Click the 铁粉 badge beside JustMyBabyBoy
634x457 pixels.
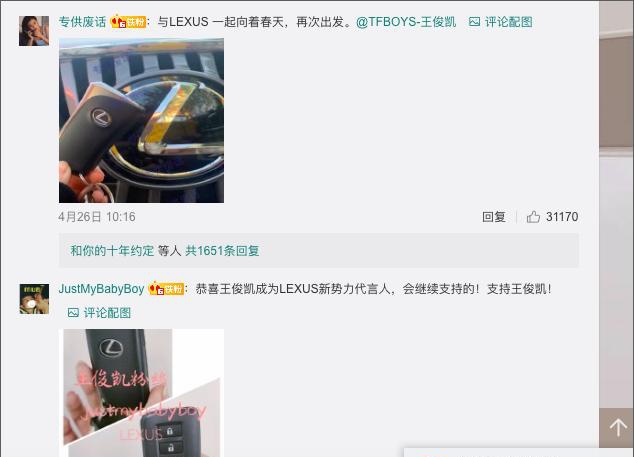(x=166, y=289)
